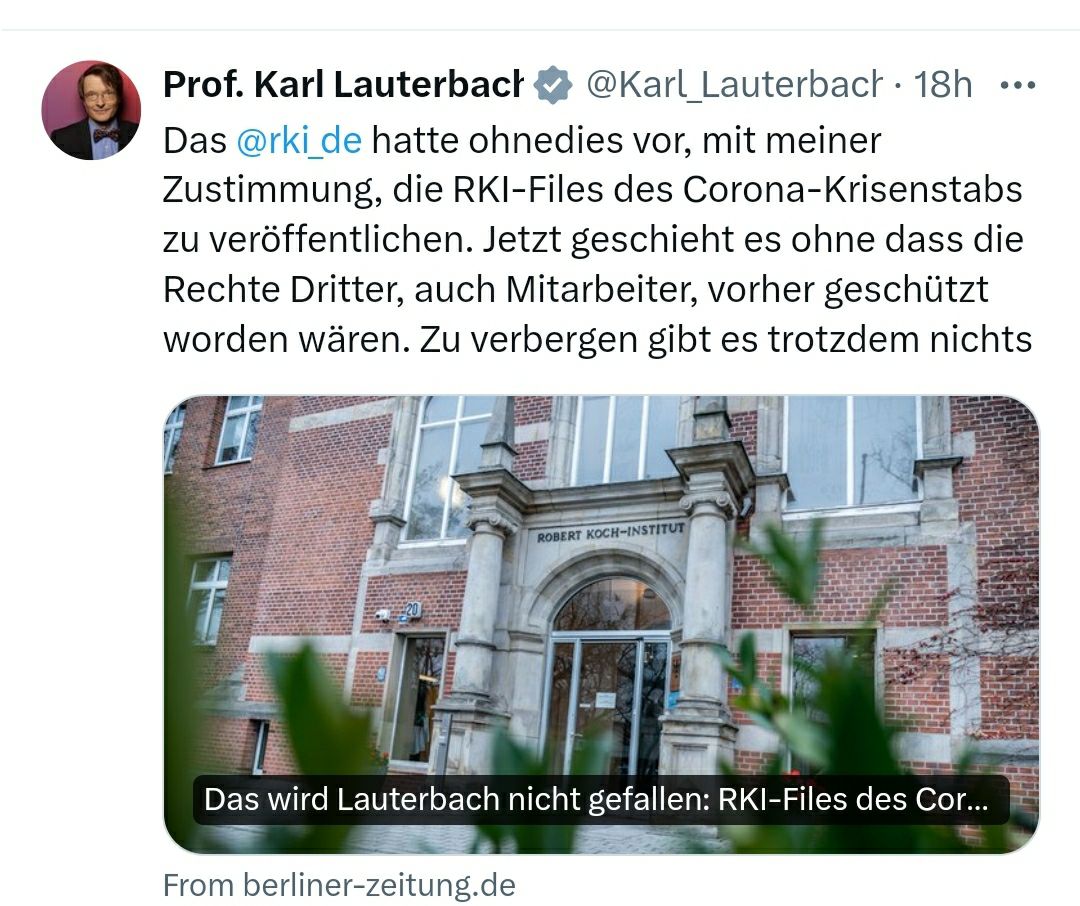1080x906 pixels.
Task: Click the blue verified badge
Action: 554,85
